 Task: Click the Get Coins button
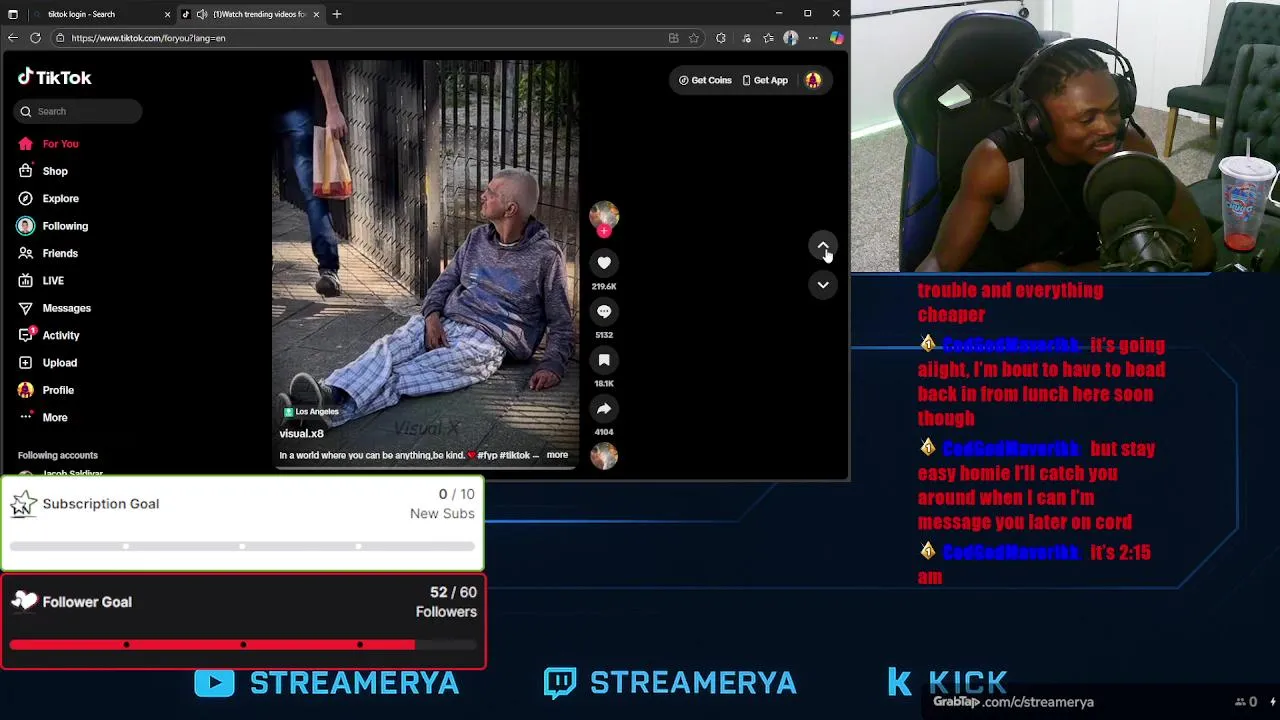pyautogui.click(x=705, y=80)
